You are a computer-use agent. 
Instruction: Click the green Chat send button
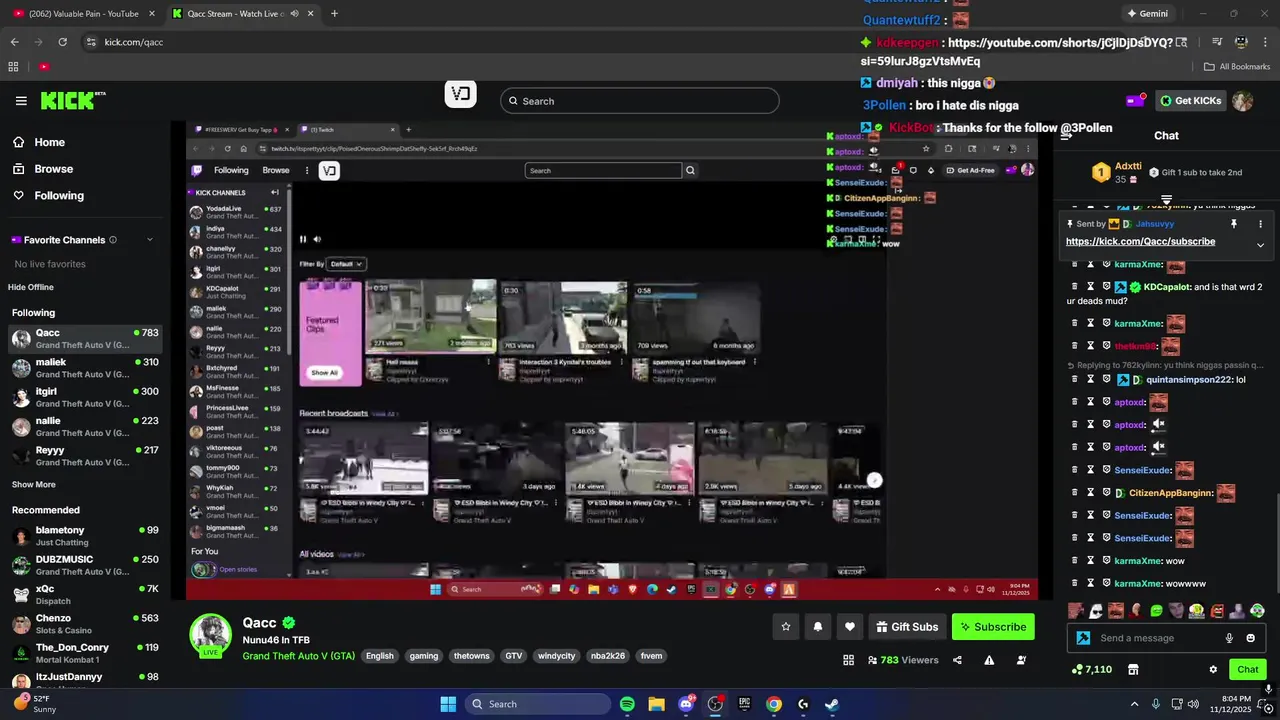pos(1248,669)
